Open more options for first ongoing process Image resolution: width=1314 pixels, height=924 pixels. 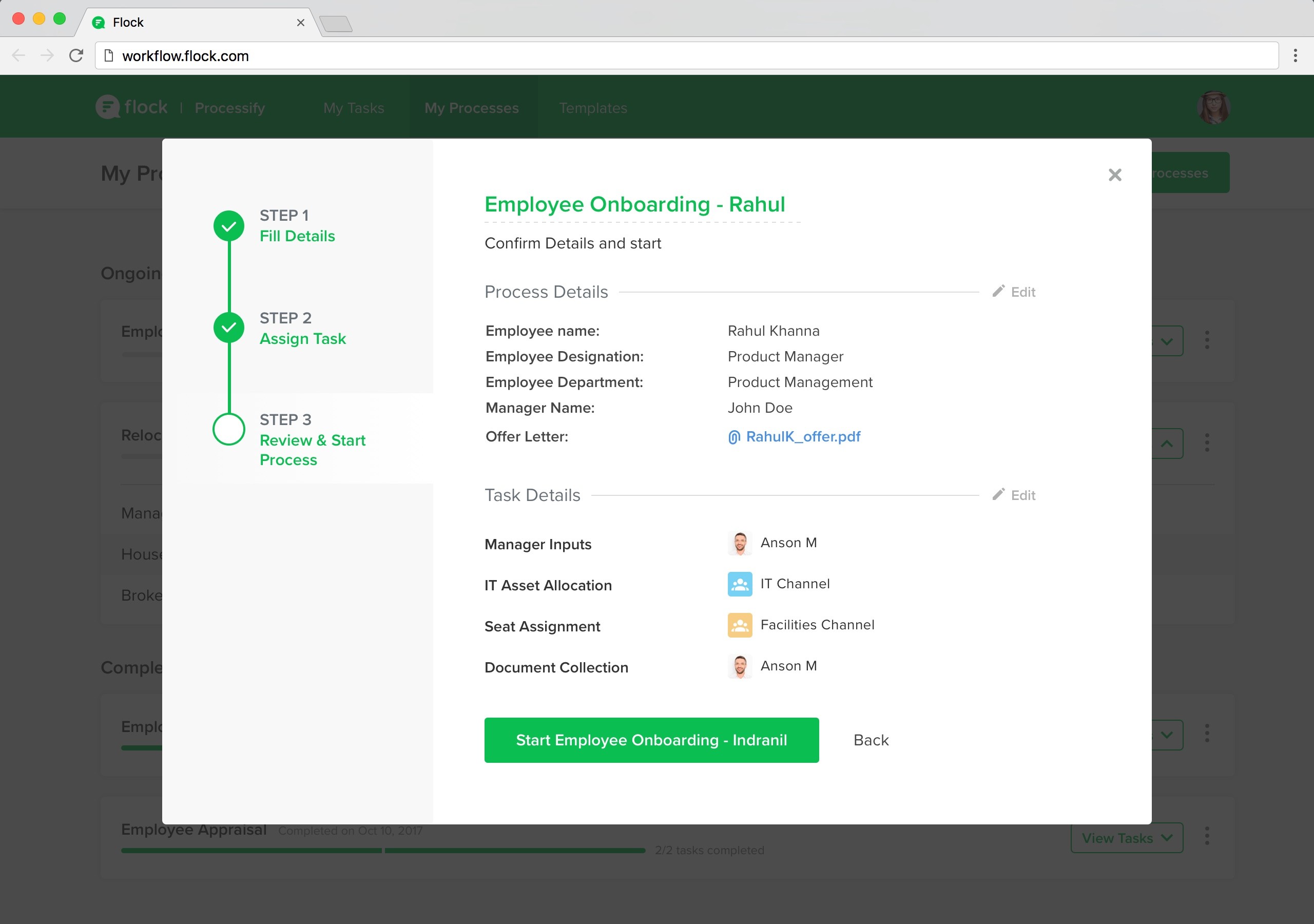pyautogui.click(x=1207, y=340)
